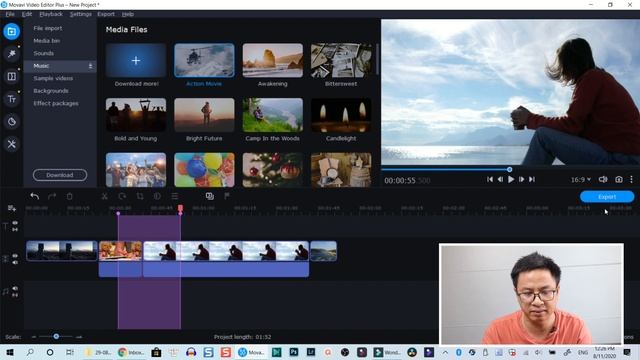The height and width of the screenshot is (360, 640).
Task: Select Effect packages in the side list
Action: [x=56, y=103]
